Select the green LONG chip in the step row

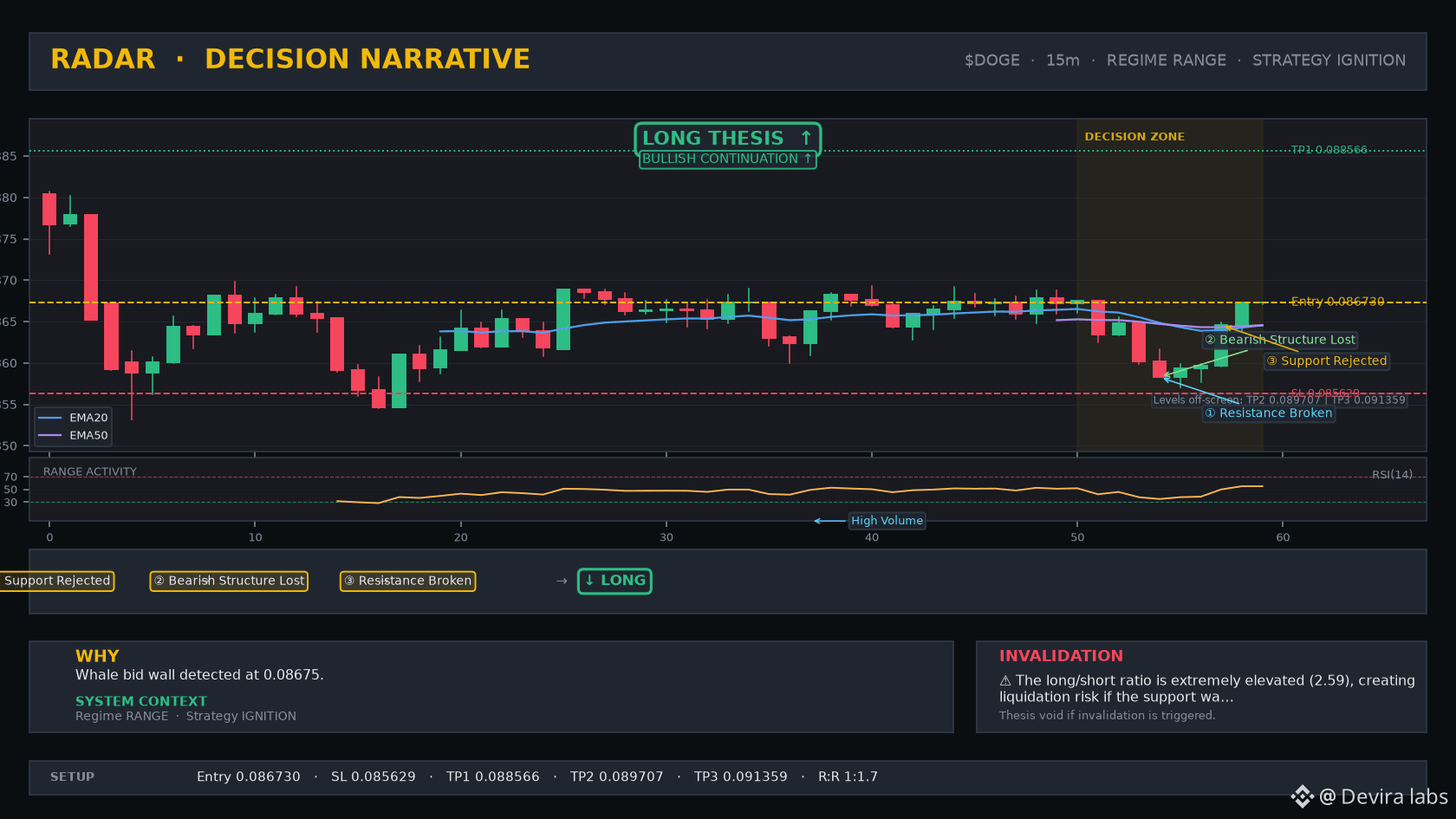(614, 581)
